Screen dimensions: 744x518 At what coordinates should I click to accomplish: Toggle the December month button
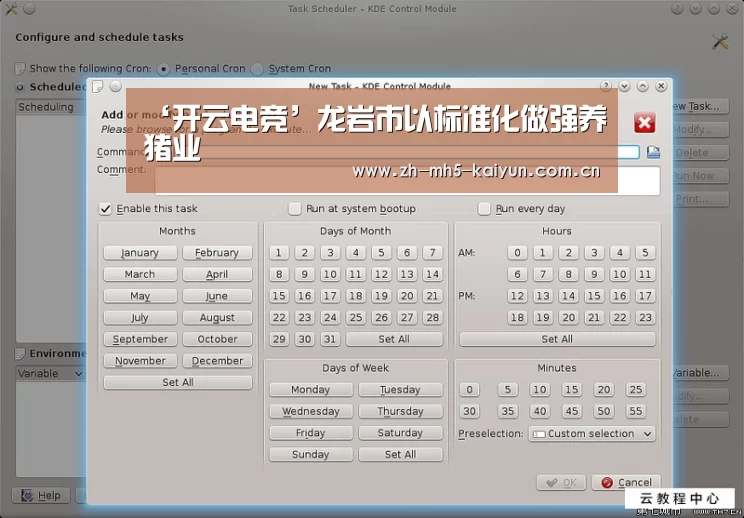click(217, 361)
